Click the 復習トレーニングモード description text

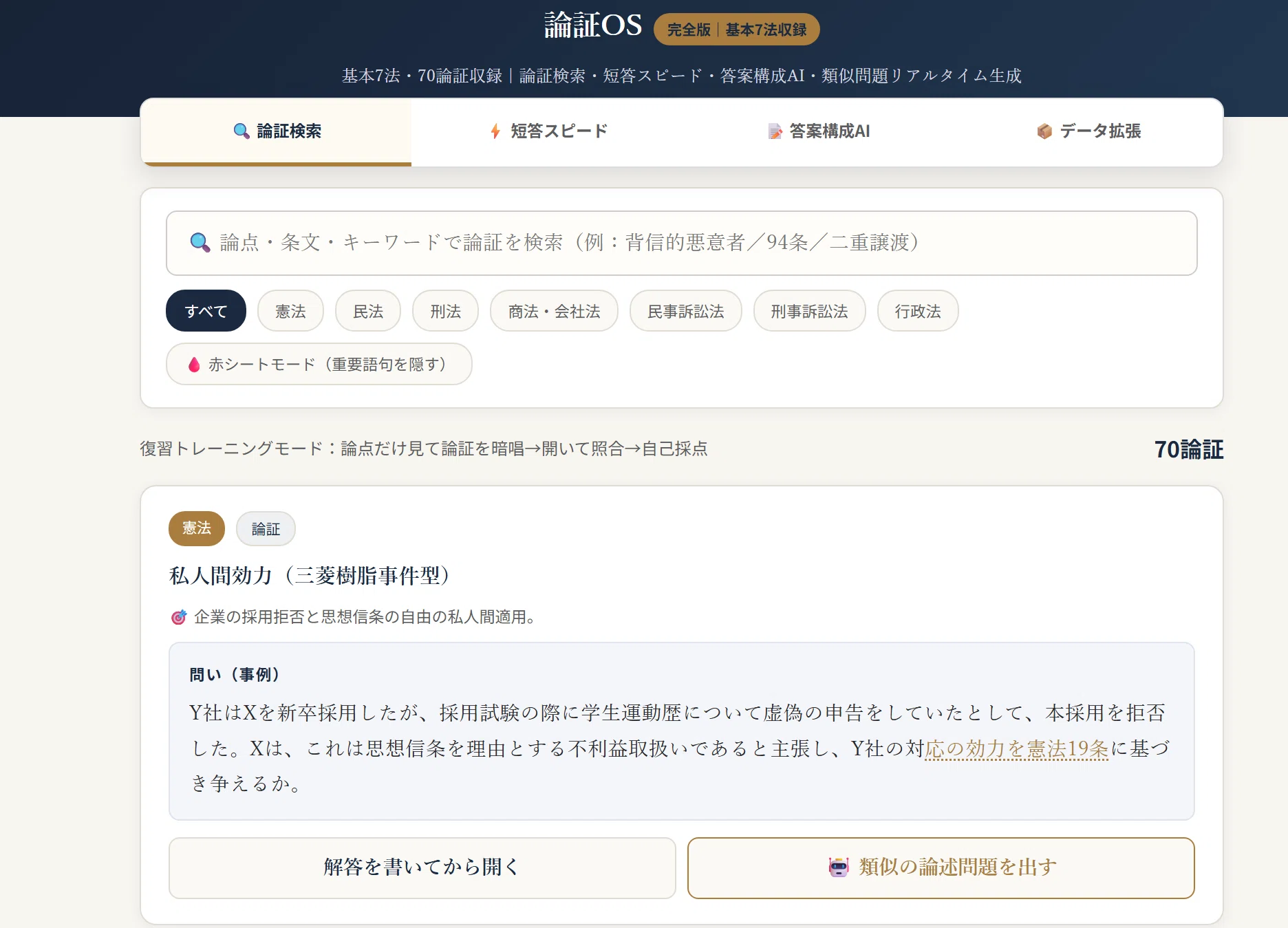(424, 449)
